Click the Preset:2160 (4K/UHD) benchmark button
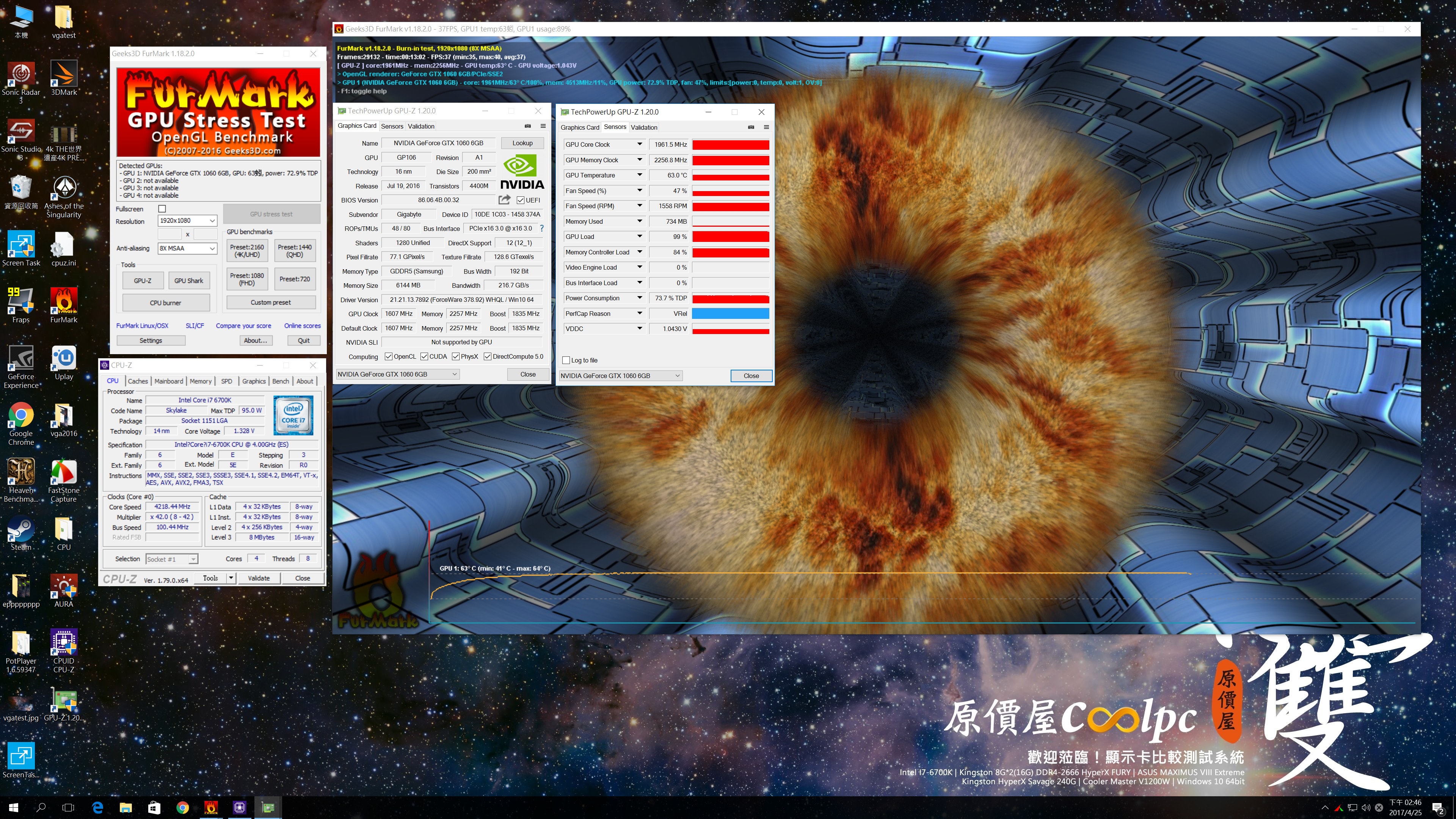Screen dimensions: 1456x819 [x=247, y=250]
